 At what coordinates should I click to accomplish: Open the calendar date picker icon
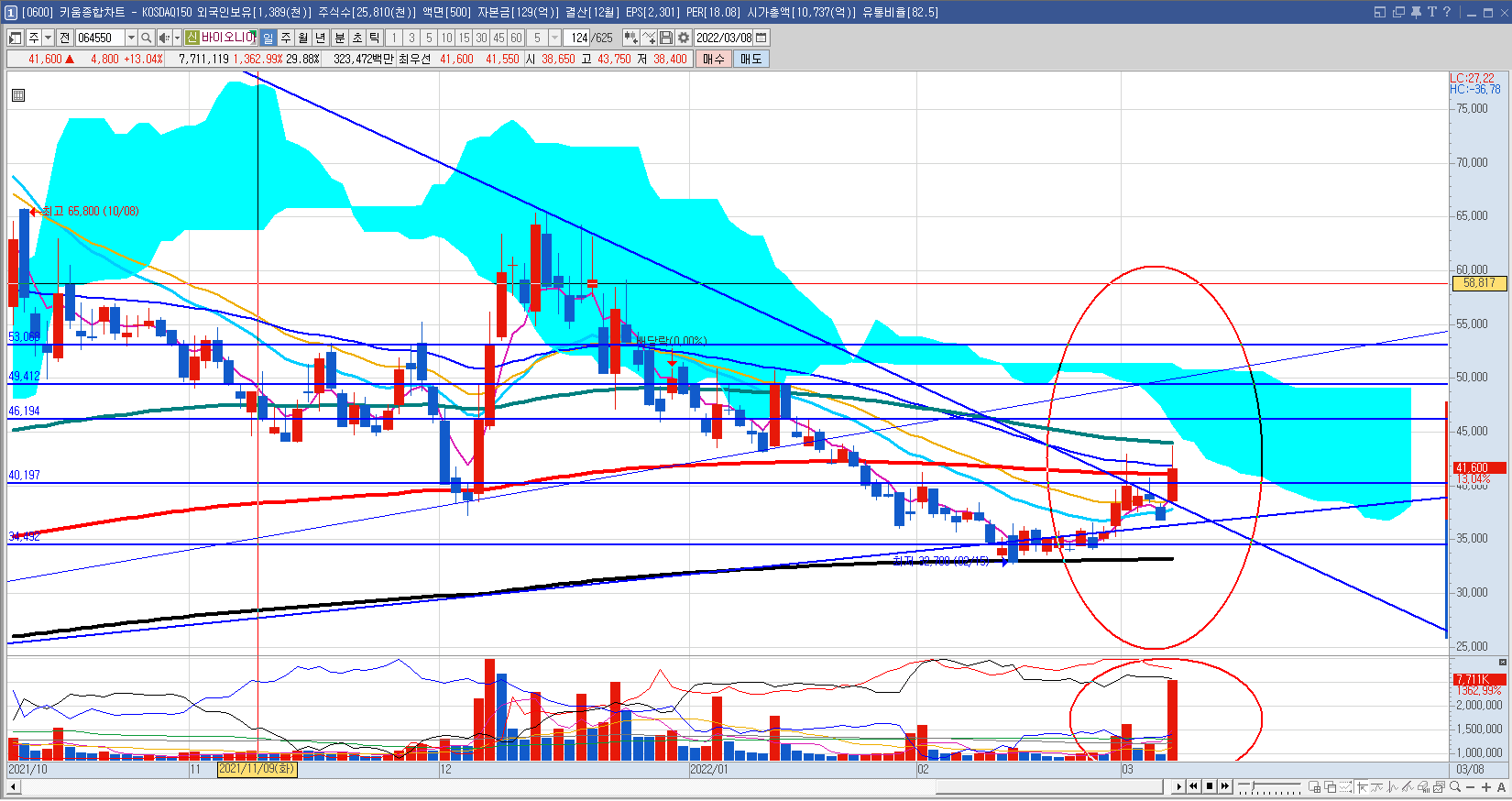[x=761, y=38]
